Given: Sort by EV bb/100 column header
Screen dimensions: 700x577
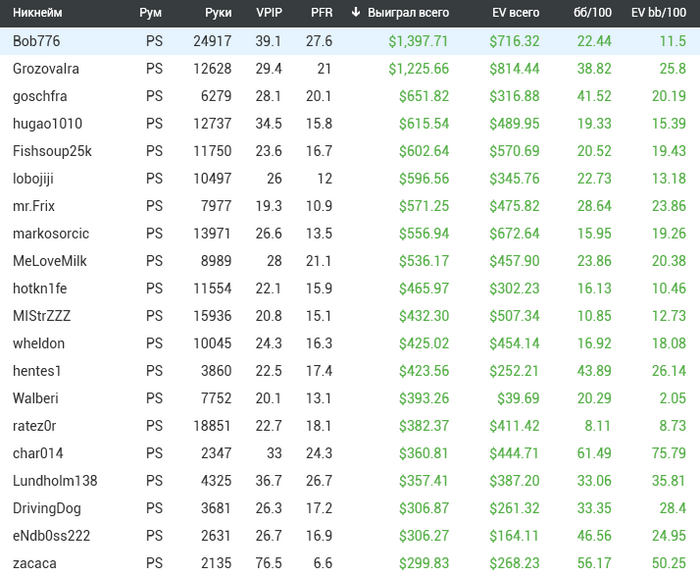Looking at the screenshot, I should coord(658,13).
